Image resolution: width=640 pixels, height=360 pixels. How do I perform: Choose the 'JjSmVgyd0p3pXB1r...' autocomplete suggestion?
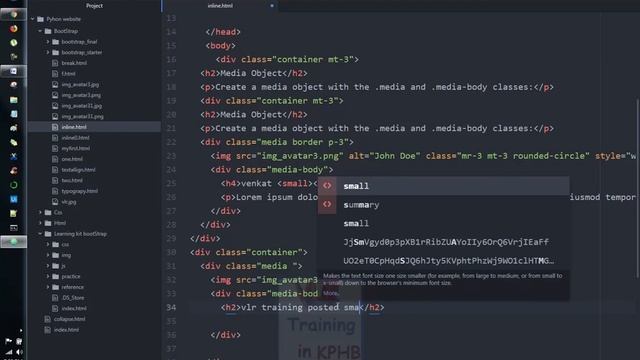tap(444, 242)
